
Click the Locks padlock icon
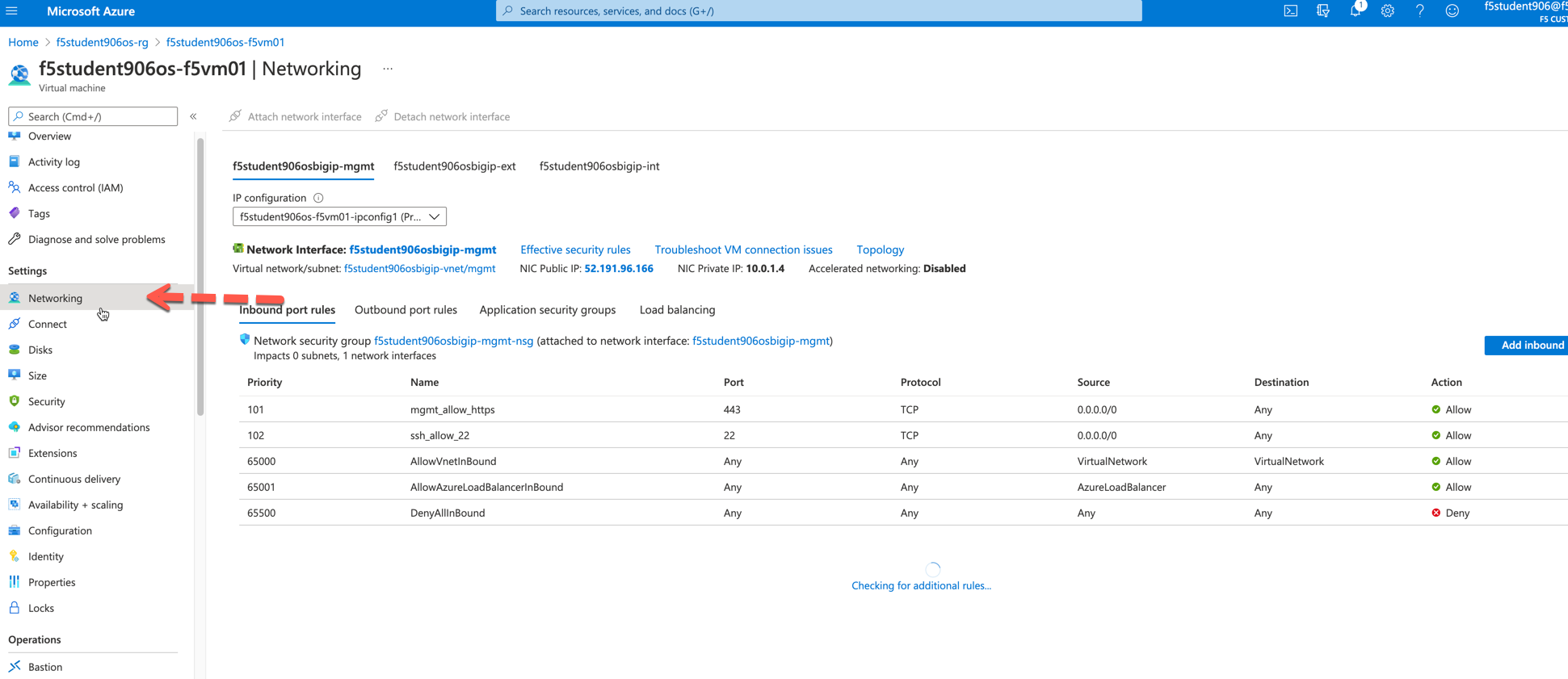click(x=15, y=608)
